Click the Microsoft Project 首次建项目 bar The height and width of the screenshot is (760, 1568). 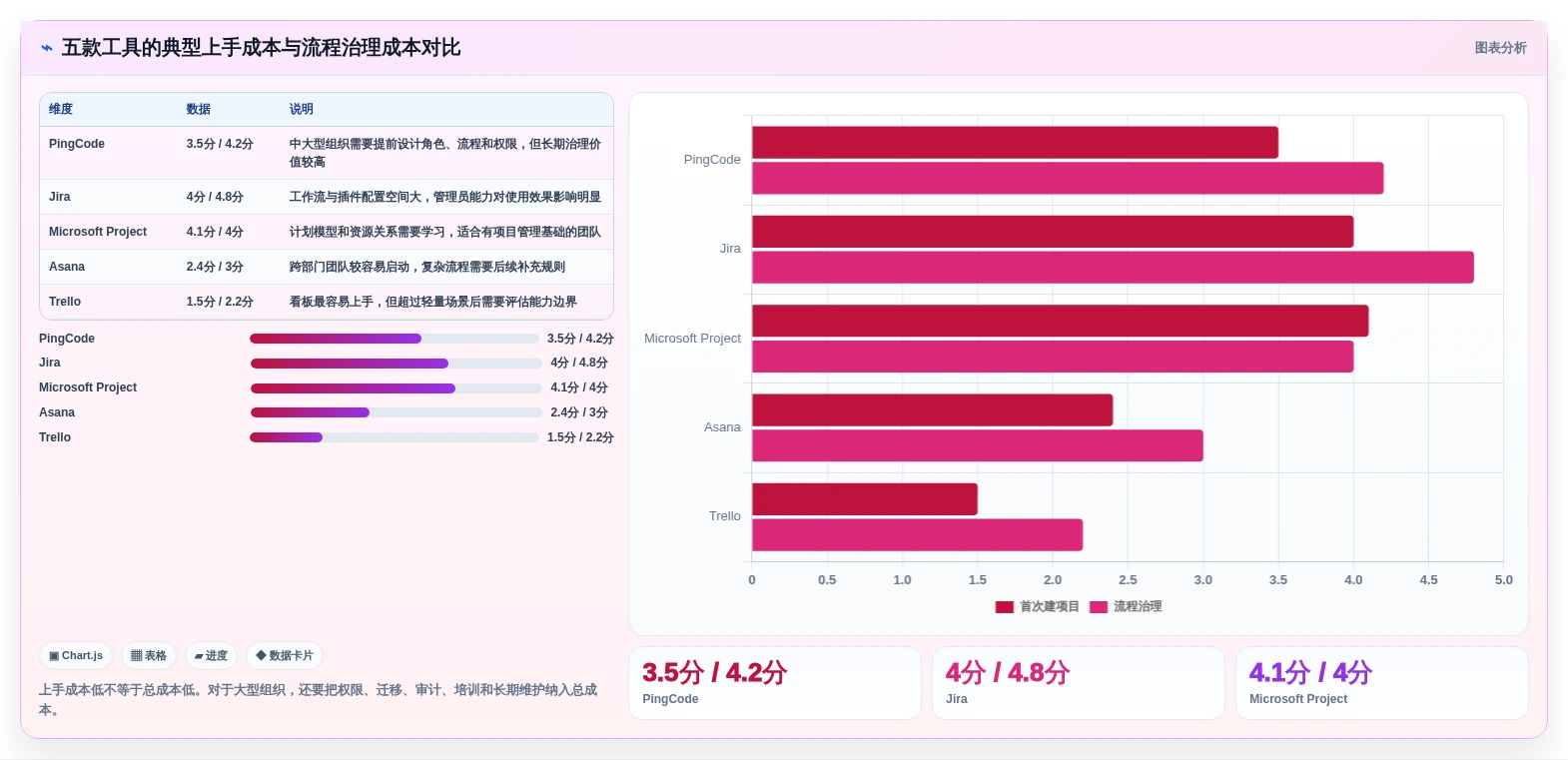[x=1060, y=321]
